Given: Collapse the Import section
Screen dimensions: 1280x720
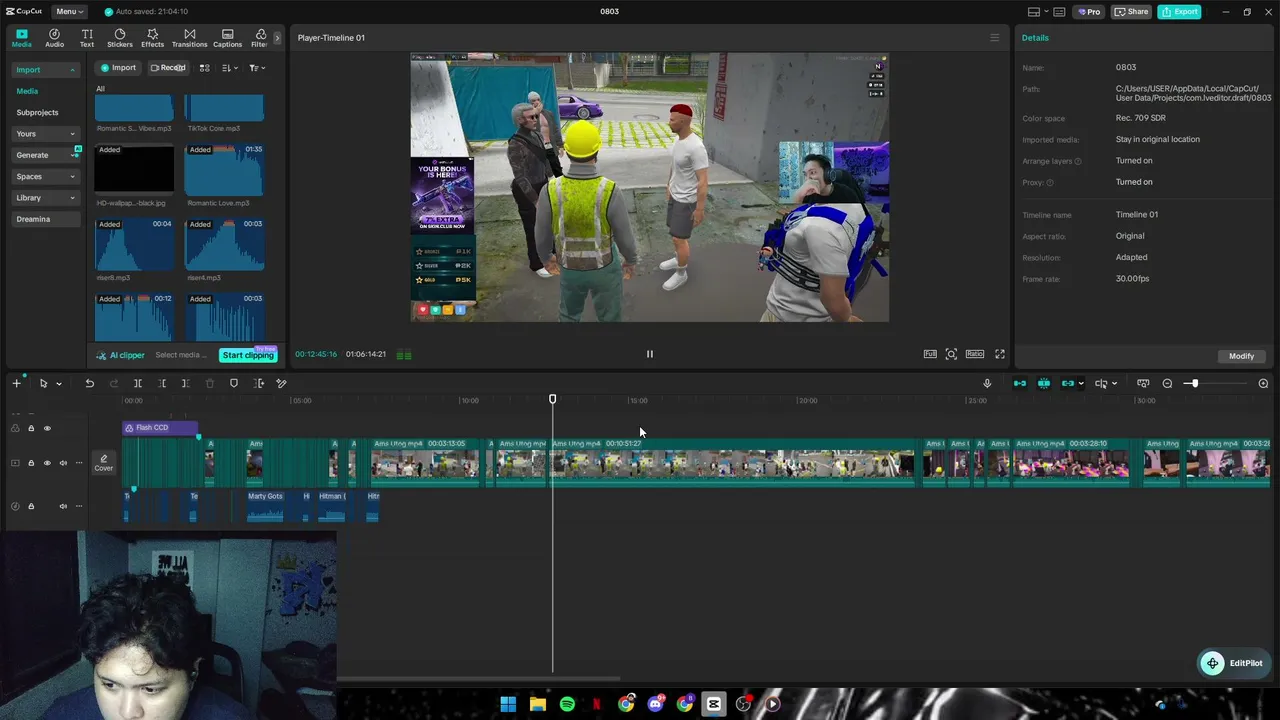Looking at the screenshot, I should (x=45, y=70).
